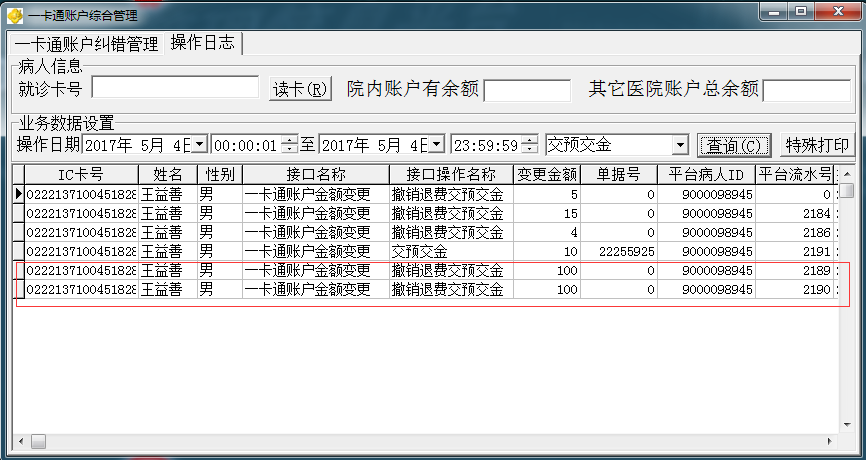Screen dimensions: 866x460
Task: Click the 平台流水号 column header
Action: click(x=794, y=175)
